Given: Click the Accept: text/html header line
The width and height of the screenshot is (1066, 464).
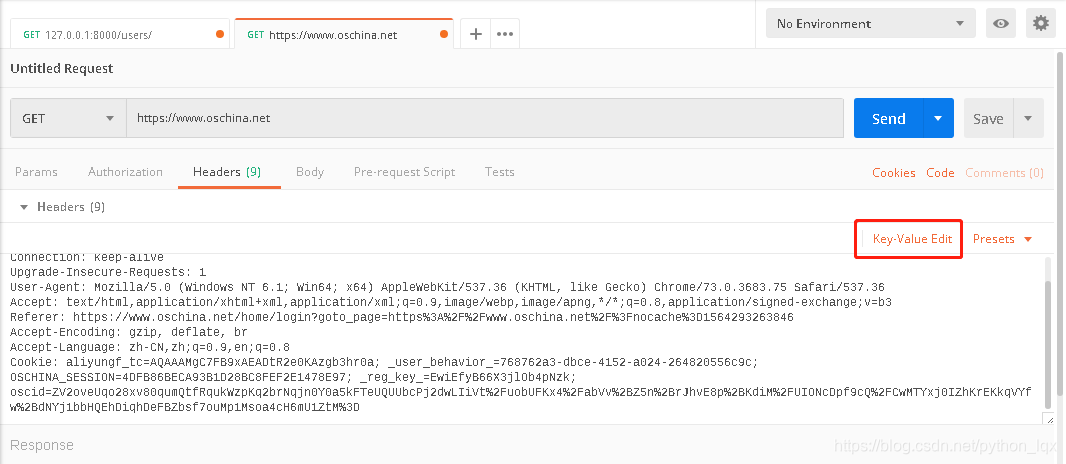Looking at the screenshot, I should point(451,302).
